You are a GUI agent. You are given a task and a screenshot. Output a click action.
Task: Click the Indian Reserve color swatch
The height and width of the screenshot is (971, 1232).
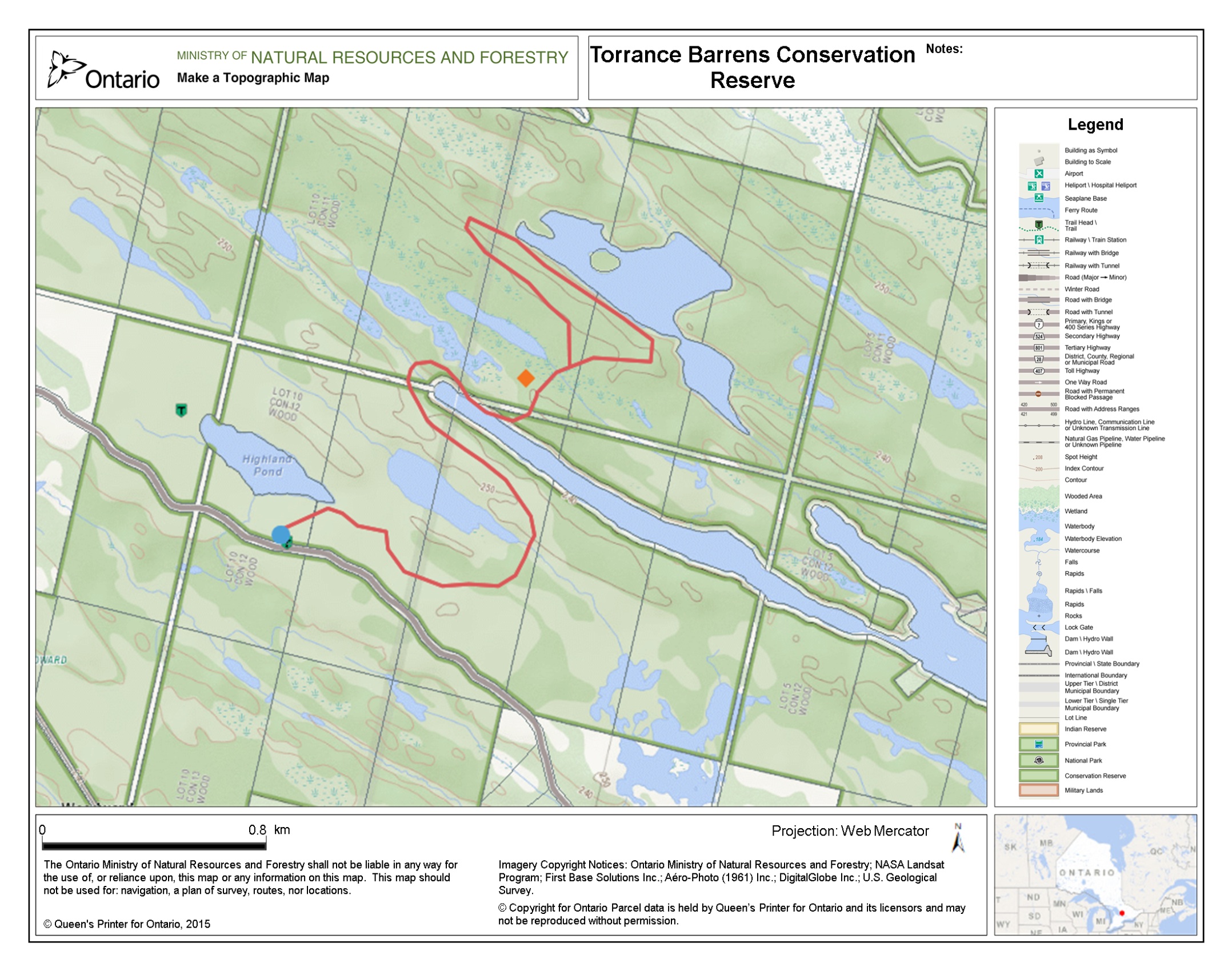tap(1039, 729)
